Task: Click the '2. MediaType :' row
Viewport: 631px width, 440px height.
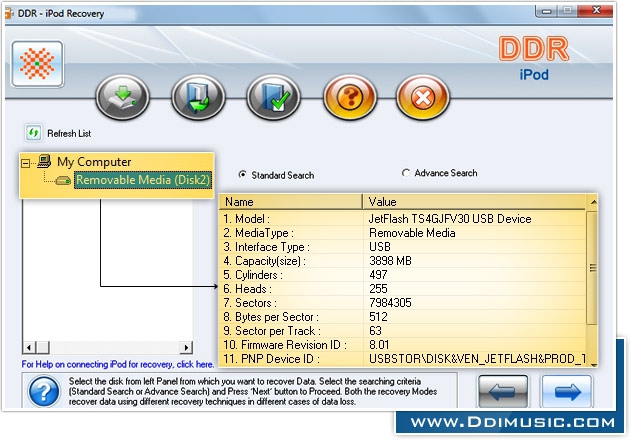Action: pyautogui.click(x=402, y=233)
